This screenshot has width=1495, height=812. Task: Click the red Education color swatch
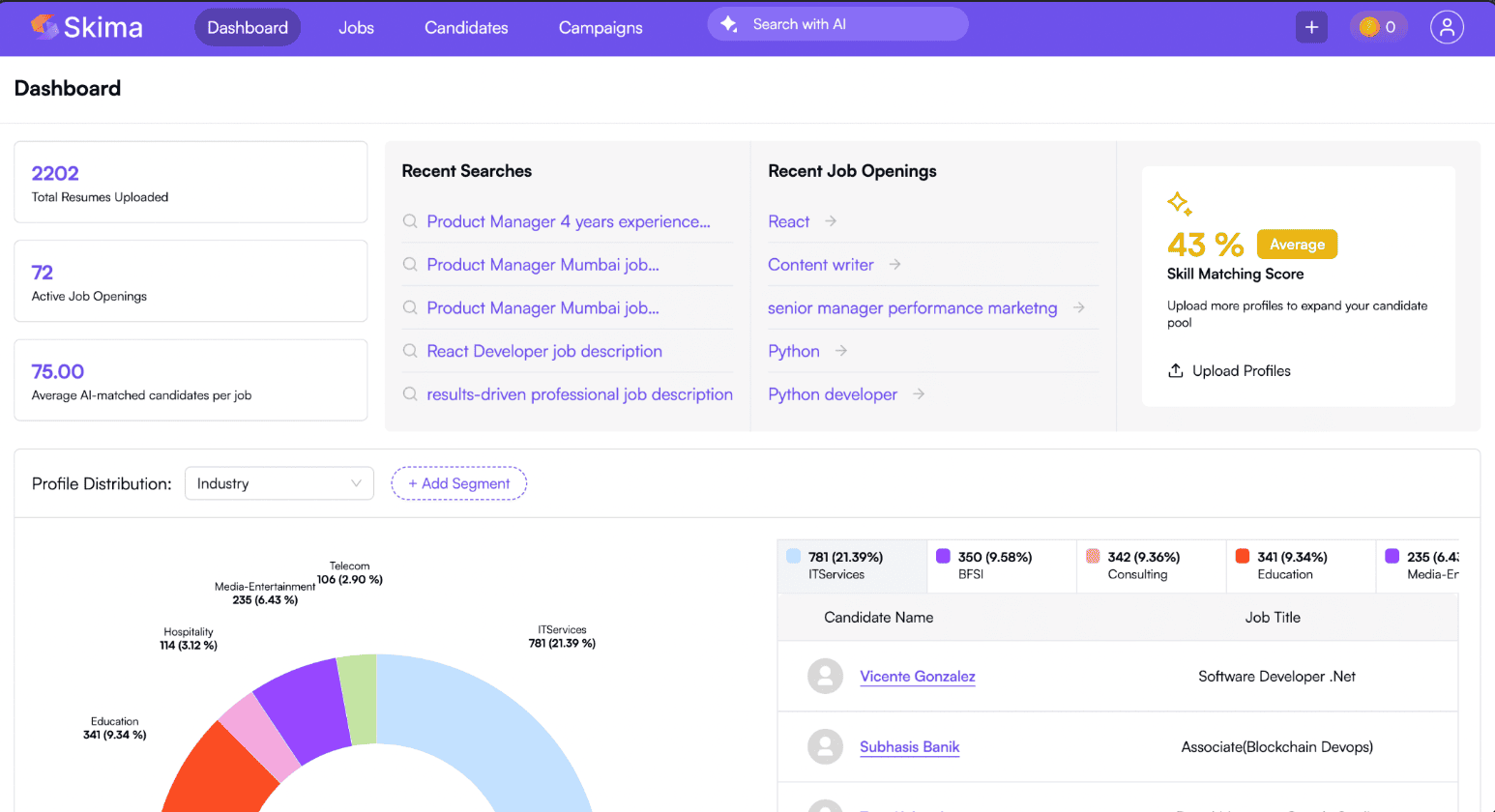[1243, 556]
